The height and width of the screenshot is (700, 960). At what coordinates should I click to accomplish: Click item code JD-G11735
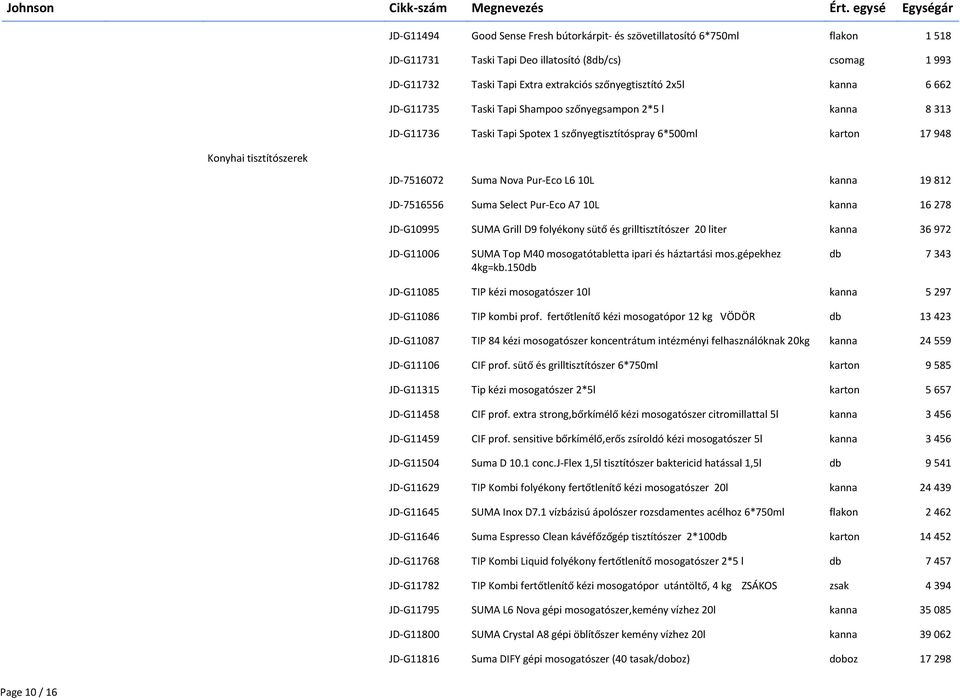414,109
